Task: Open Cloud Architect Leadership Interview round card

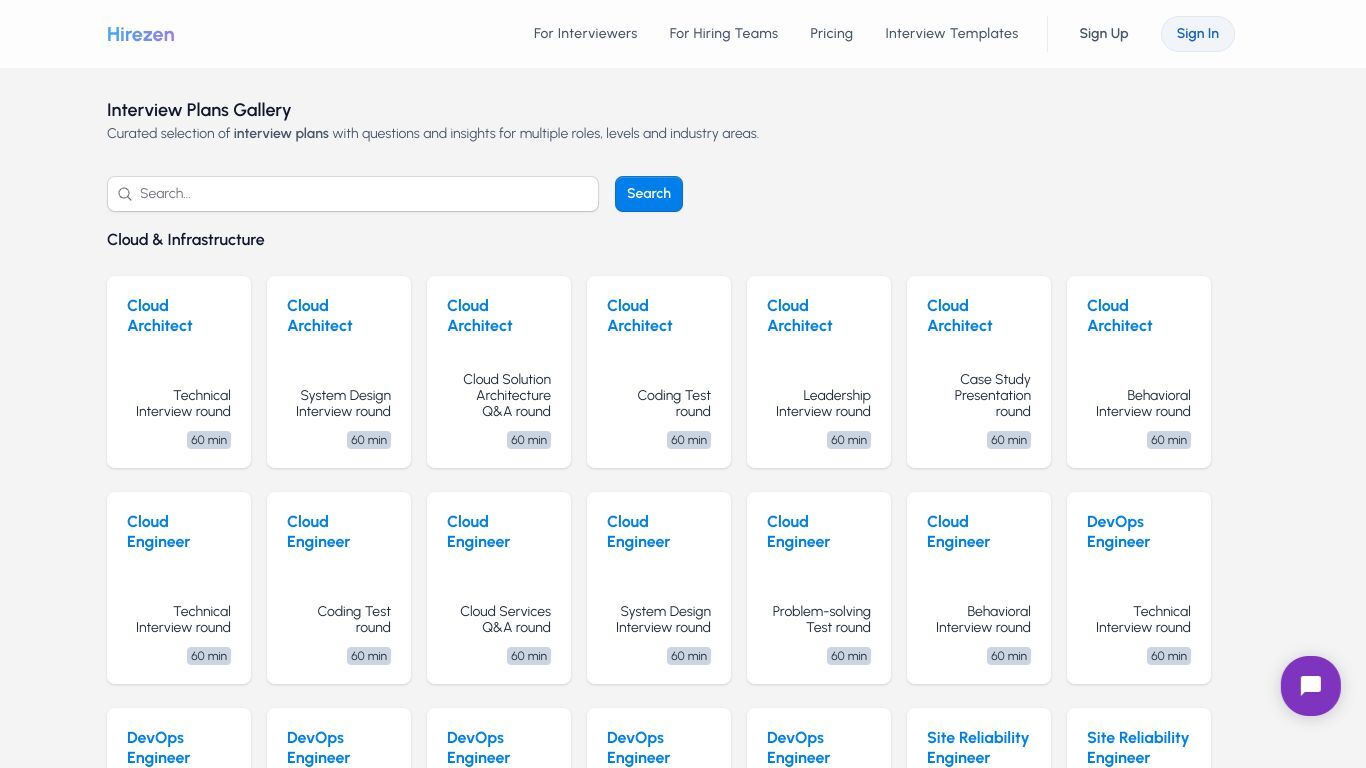Action: (x=819, y=372)
